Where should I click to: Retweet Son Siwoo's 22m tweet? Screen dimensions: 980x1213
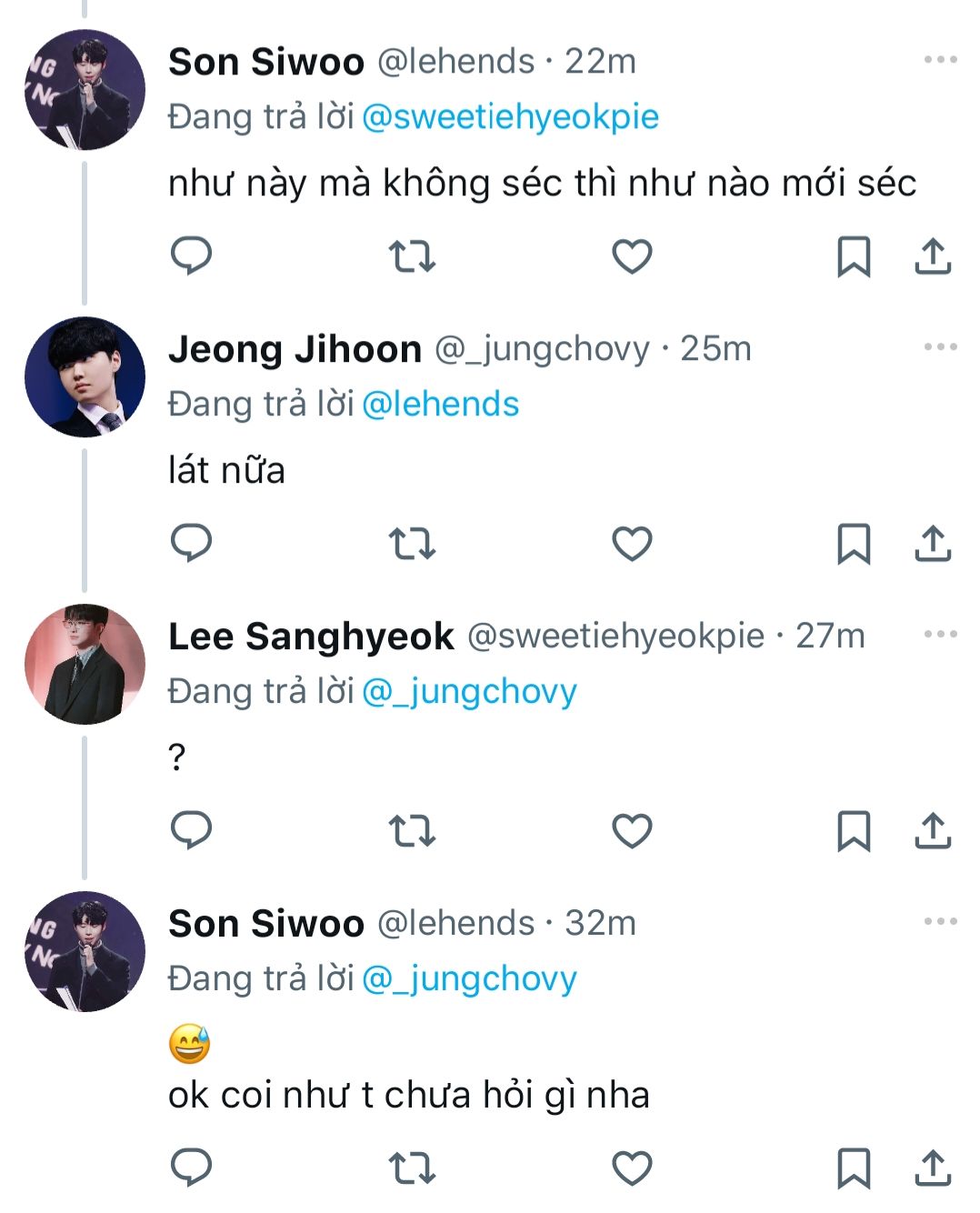412,256
